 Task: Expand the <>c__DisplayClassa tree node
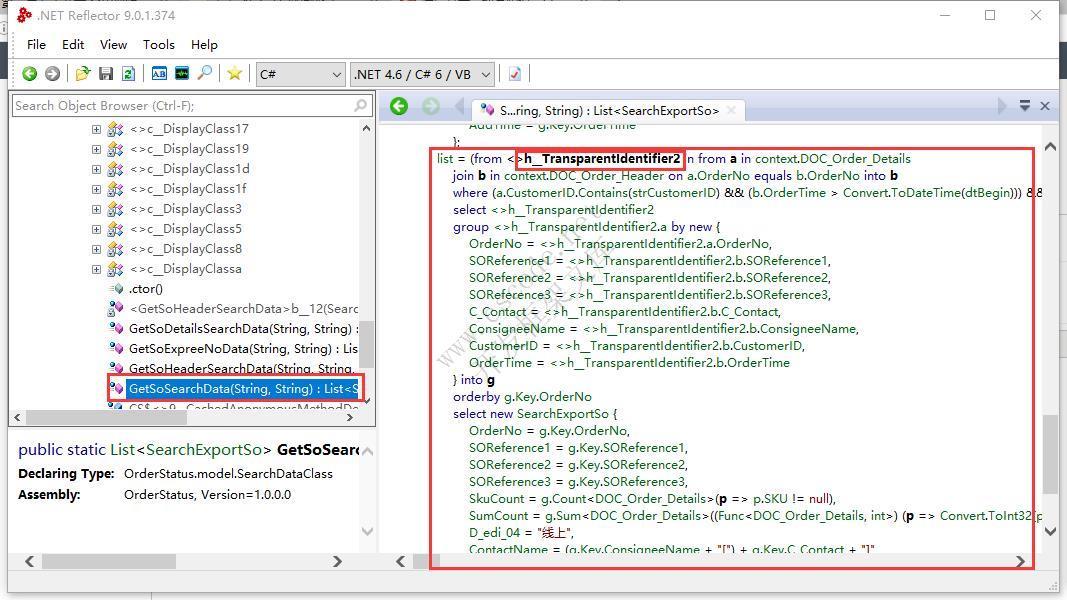[96, 269]
